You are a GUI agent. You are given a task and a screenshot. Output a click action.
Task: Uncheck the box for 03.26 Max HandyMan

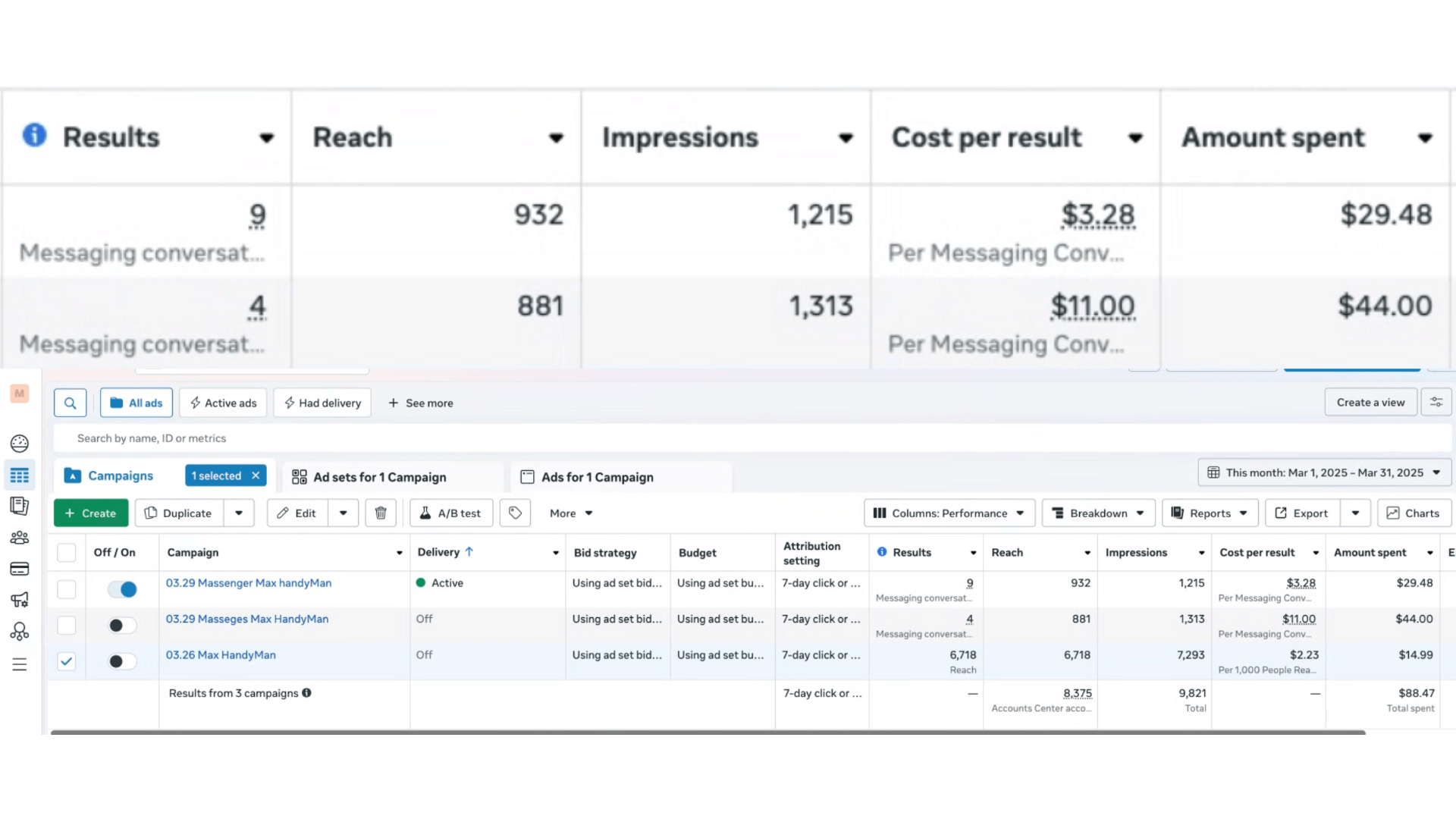pyautogui.click(x=67, y=661)
